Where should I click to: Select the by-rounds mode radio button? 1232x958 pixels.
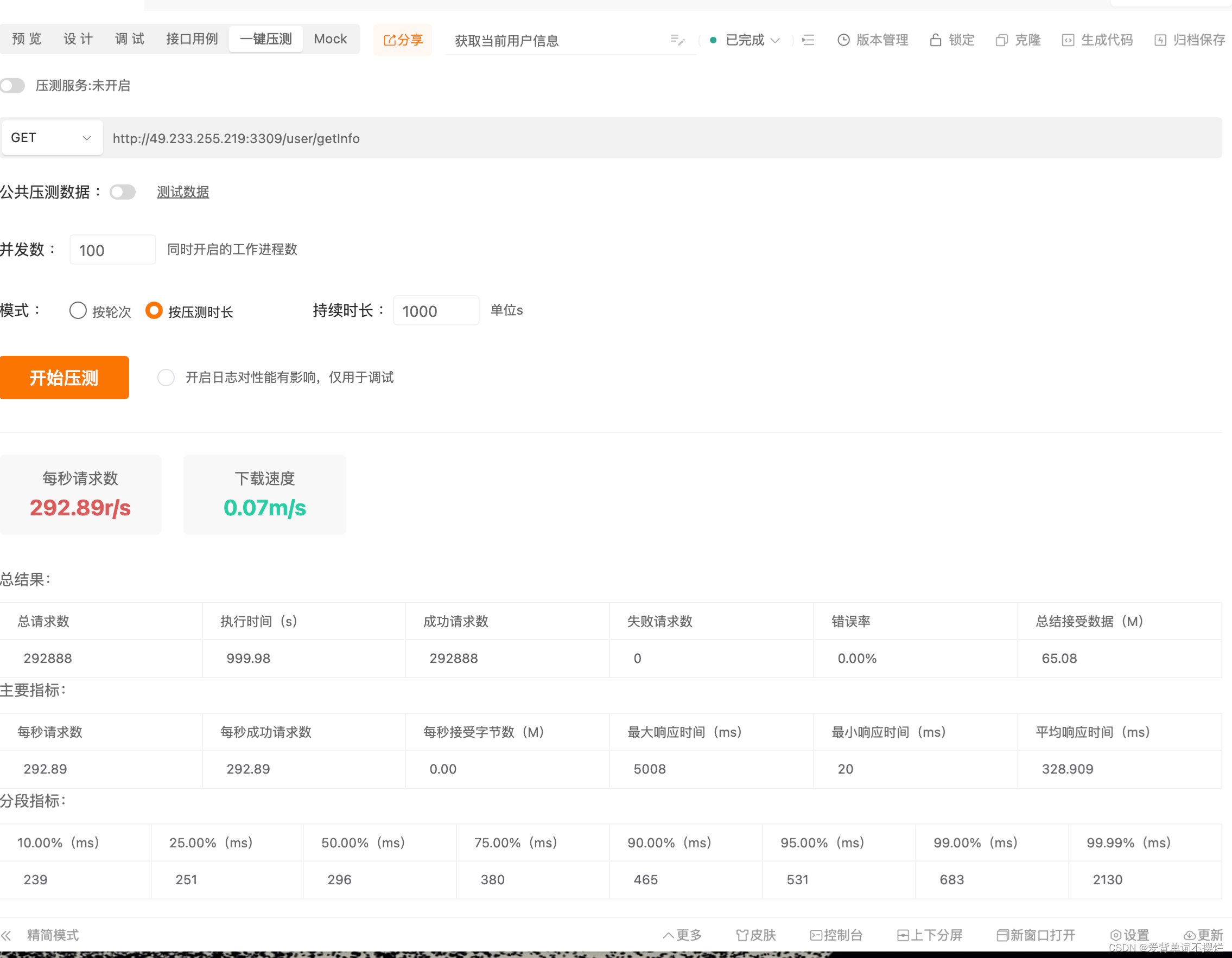[x=78, y=311]
